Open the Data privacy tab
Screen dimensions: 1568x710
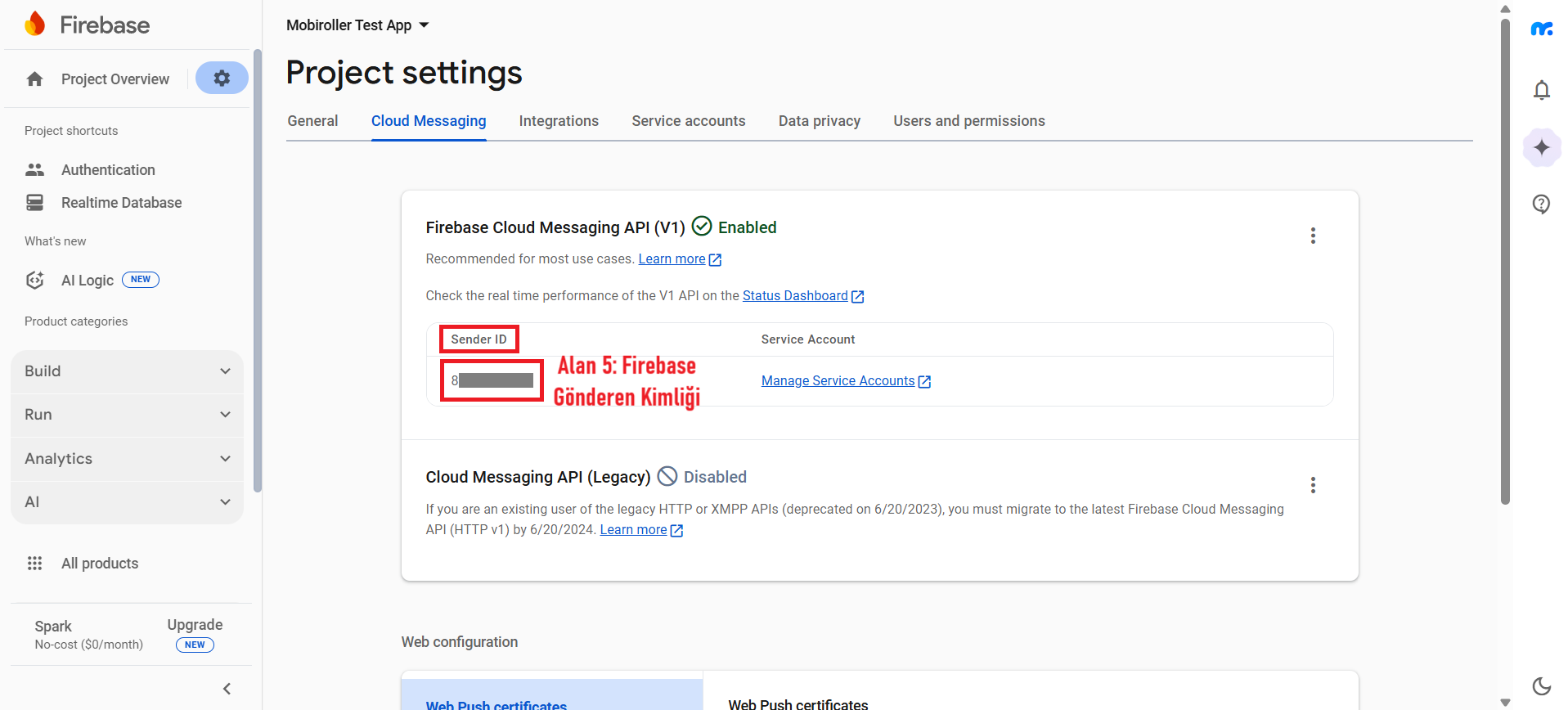click(x=820, y=121)
